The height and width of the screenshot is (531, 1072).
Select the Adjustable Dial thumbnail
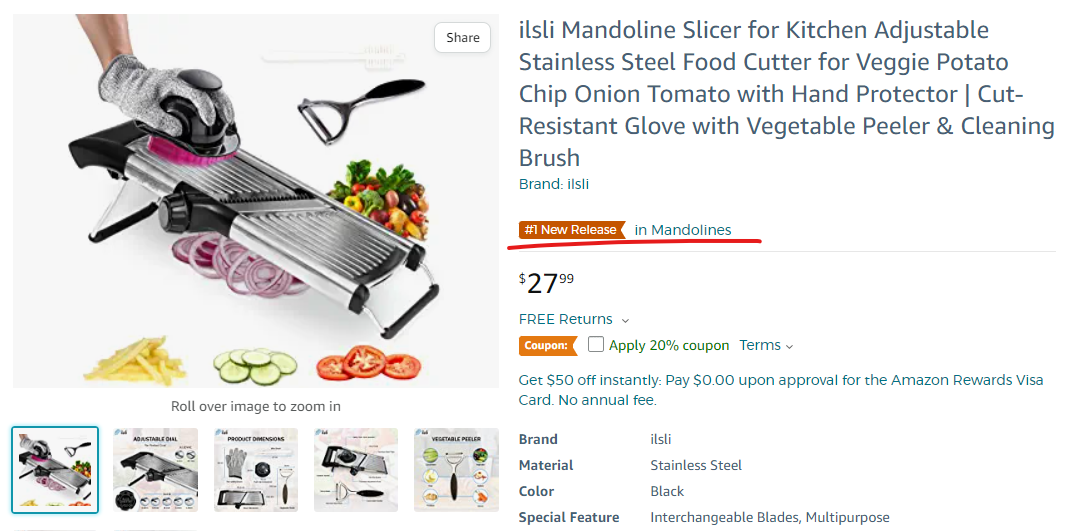click(x=155, y=470)
